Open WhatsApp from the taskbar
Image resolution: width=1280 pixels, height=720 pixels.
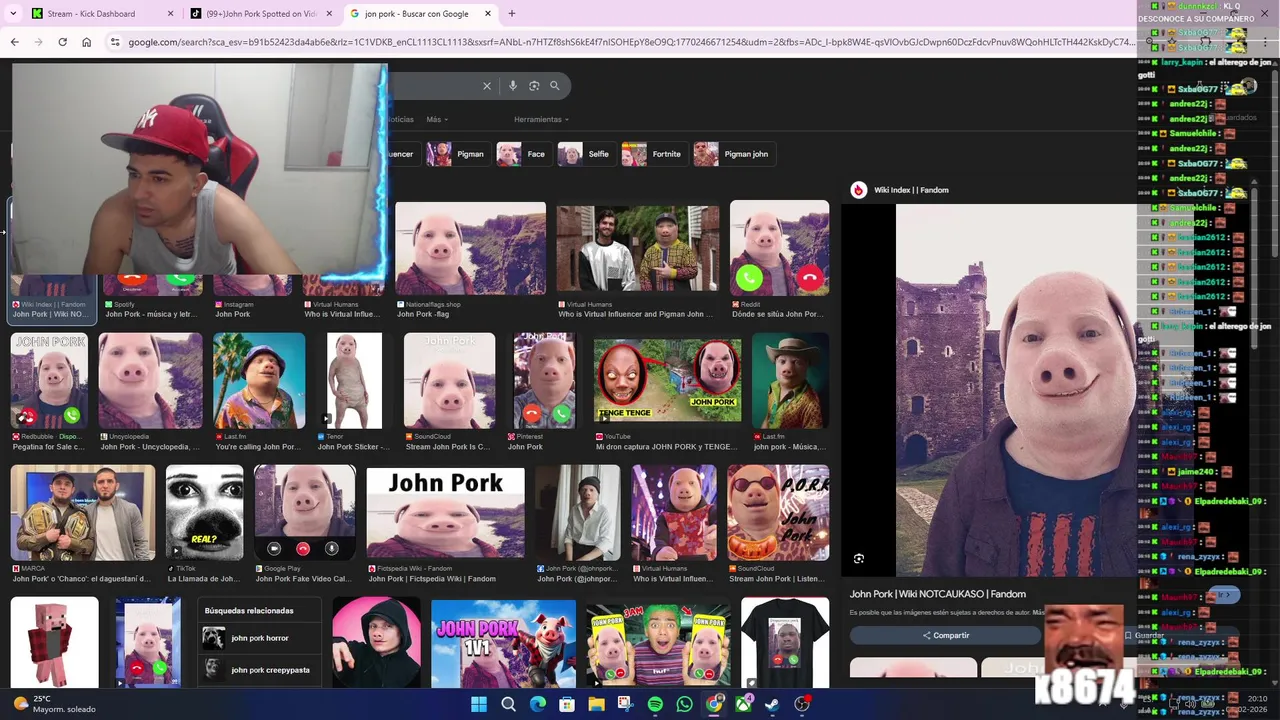(x=684, y=704)
